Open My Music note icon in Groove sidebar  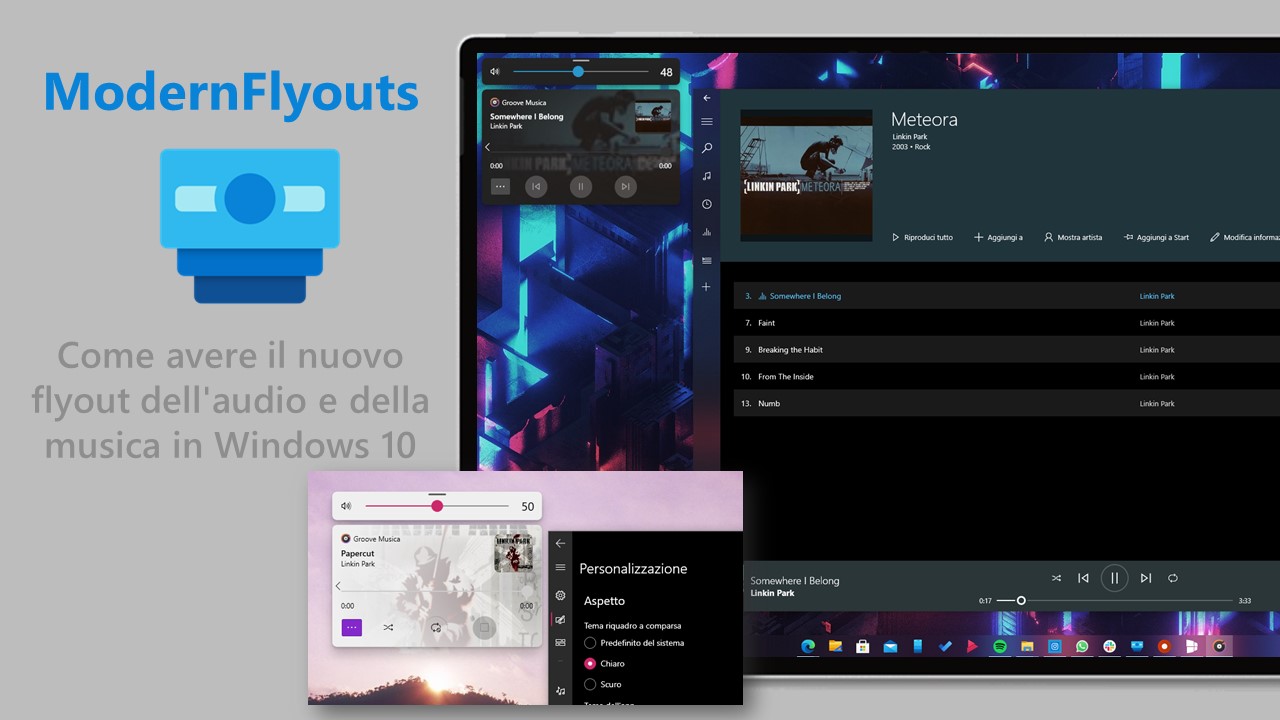click(707, 176)
